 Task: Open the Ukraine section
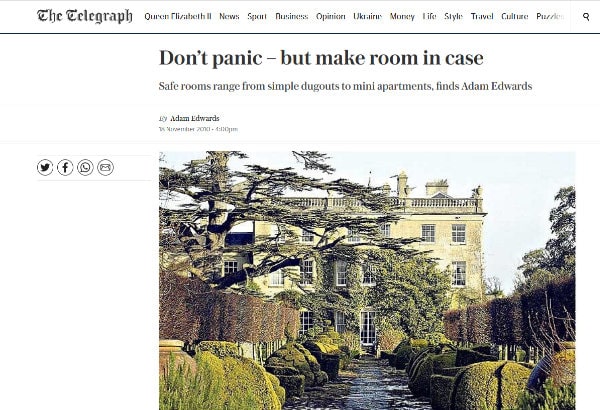tap(367, 16)
